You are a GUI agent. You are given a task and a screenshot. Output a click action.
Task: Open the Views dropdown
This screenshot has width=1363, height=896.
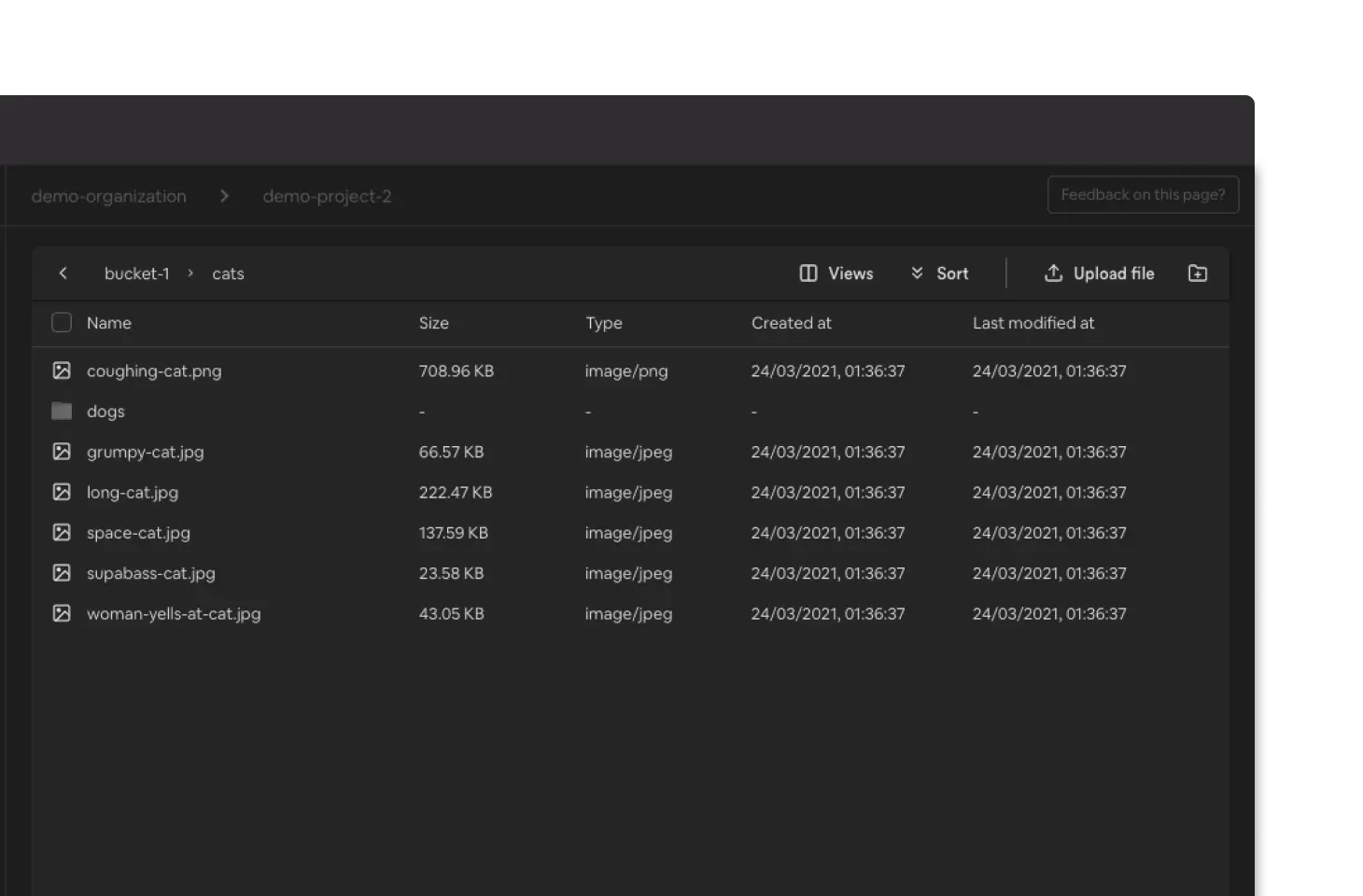point(836,273)
